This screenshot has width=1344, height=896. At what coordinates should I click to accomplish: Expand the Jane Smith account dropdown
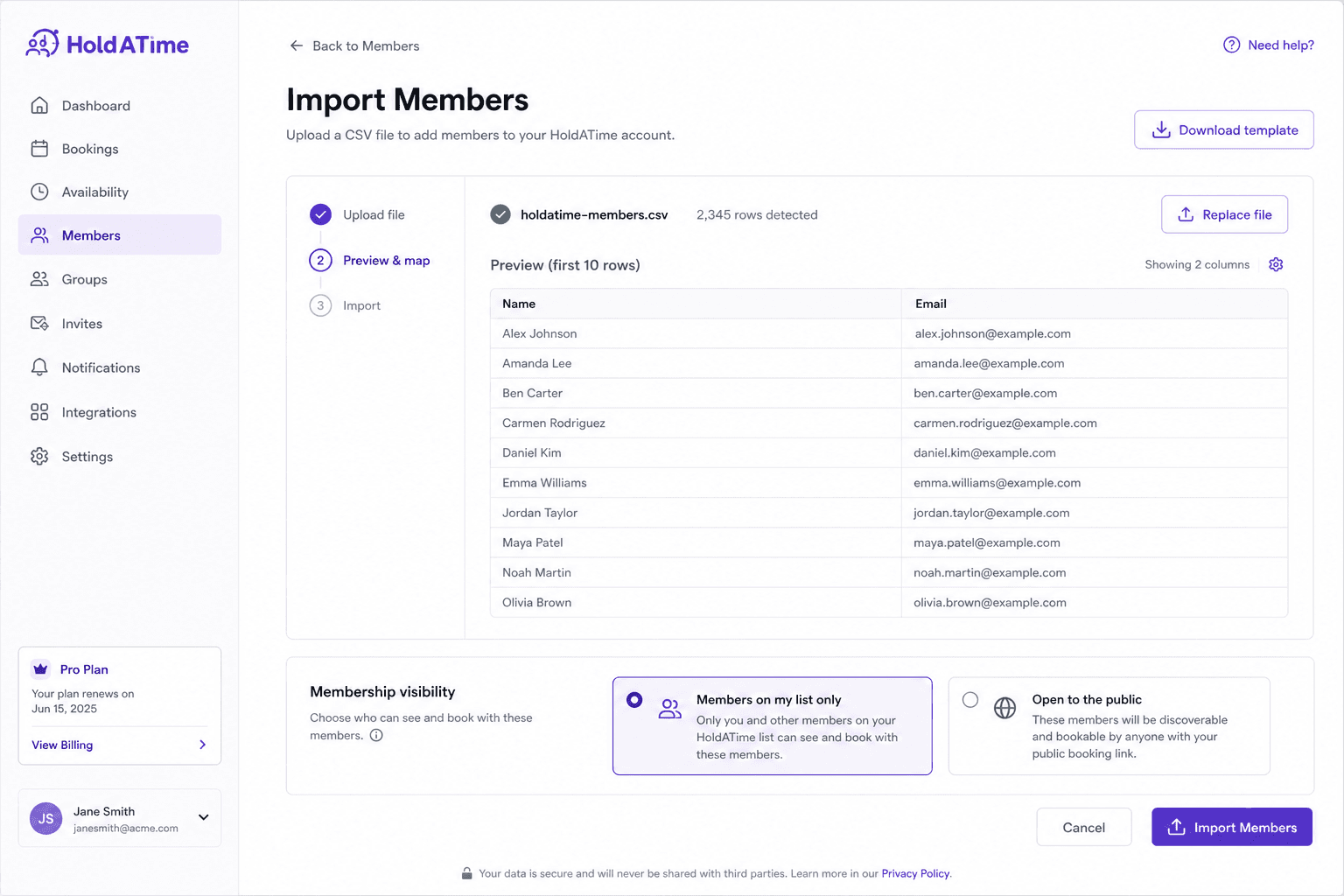click(204, 817)
